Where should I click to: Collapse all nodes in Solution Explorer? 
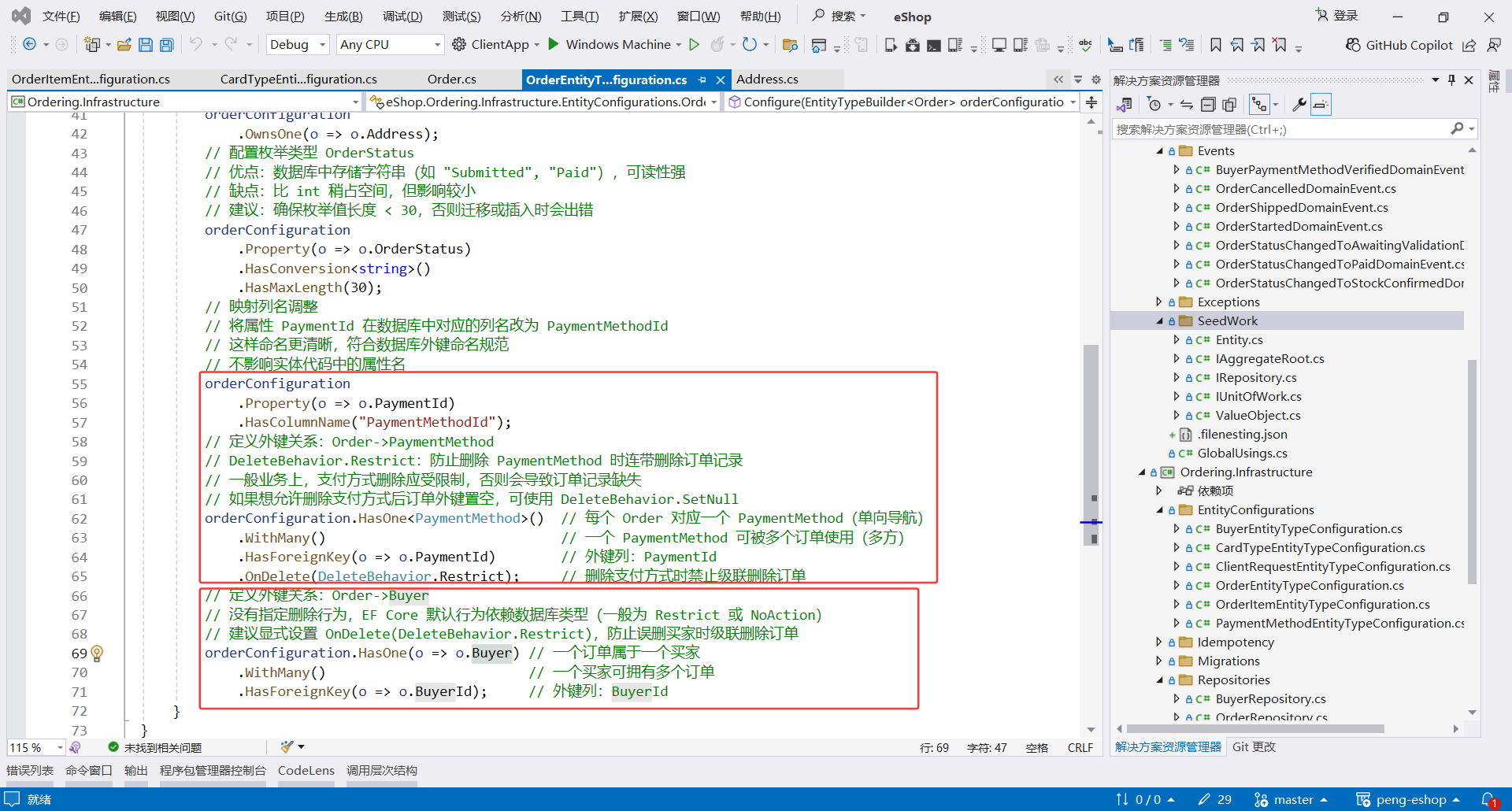pos(1208,104)
